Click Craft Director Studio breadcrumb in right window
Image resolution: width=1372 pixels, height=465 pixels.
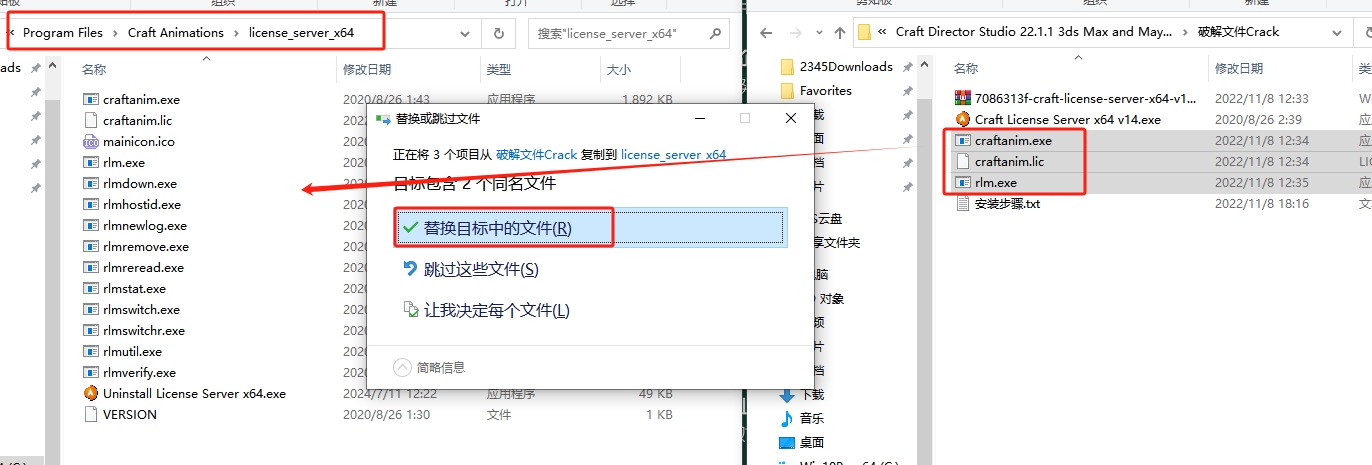pos(1034,32)
